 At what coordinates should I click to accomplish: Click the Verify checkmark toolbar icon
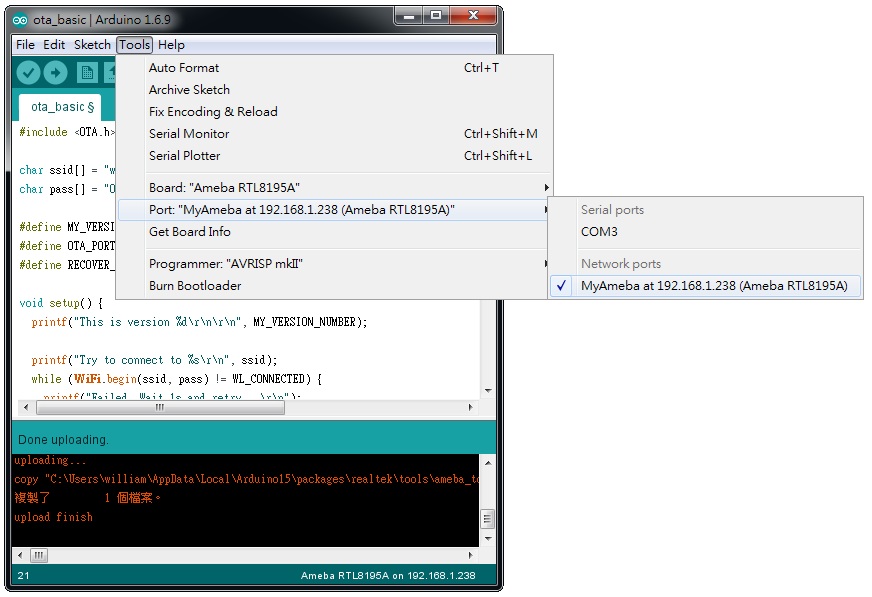(x=28, y=72)
